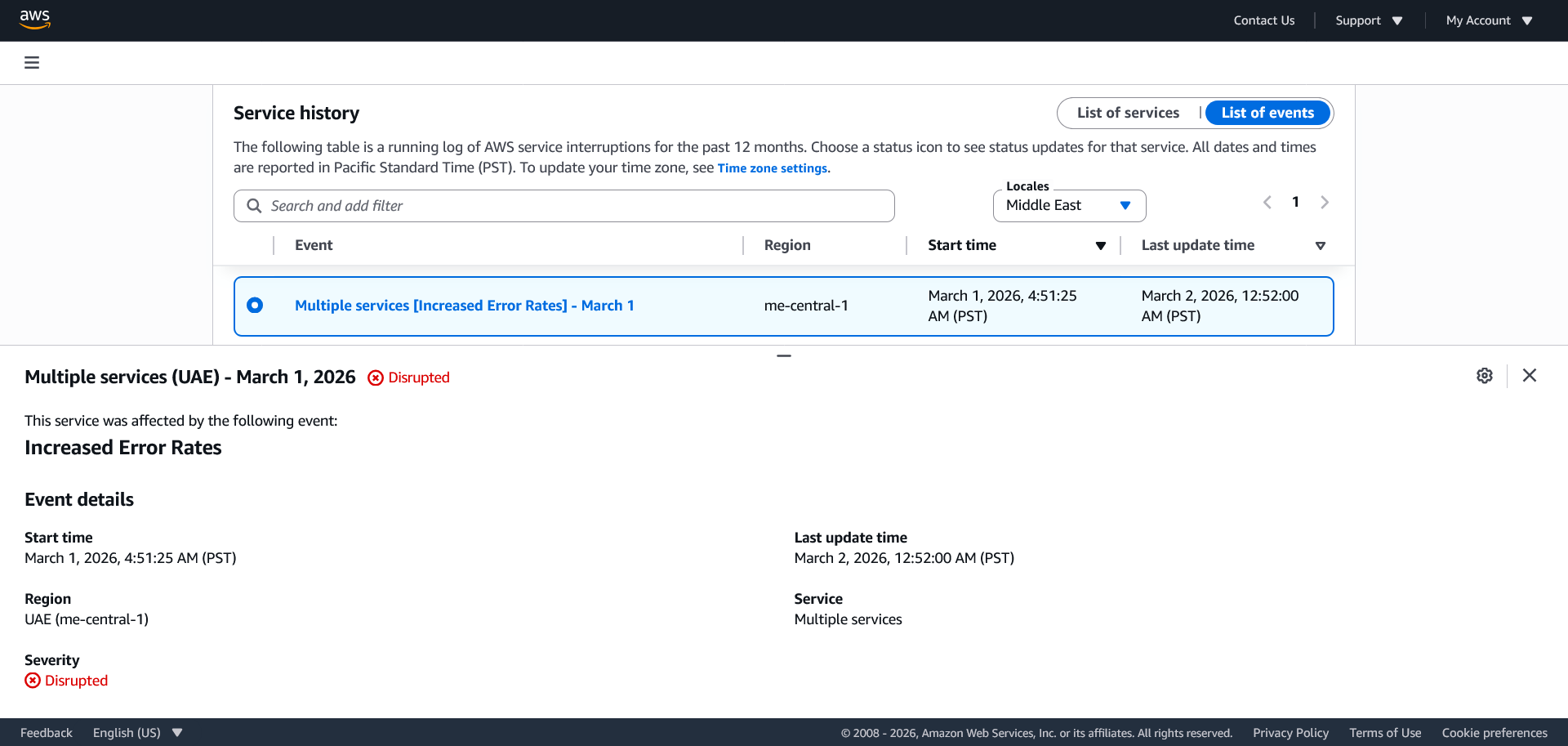
Task: Click the AWS logo
Action: point(35,20)
